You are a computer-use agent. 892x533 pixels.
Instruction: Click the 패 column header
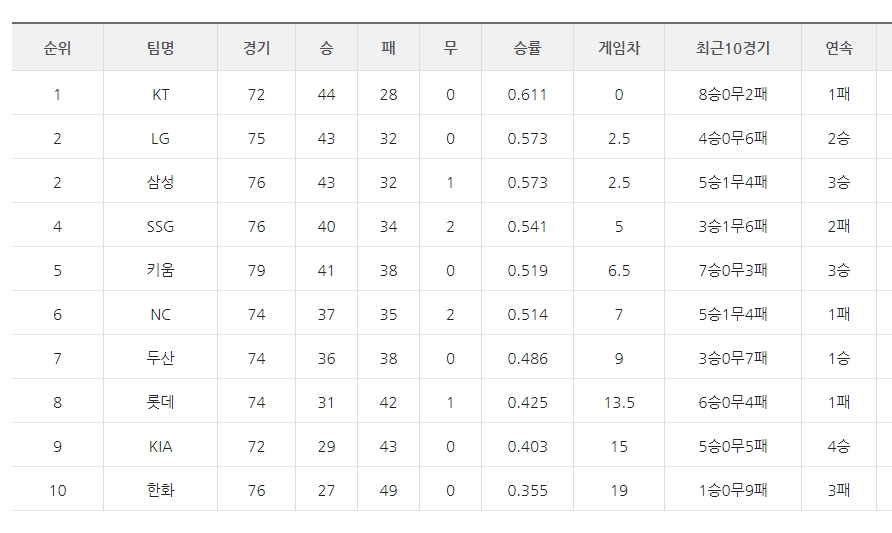388,48
